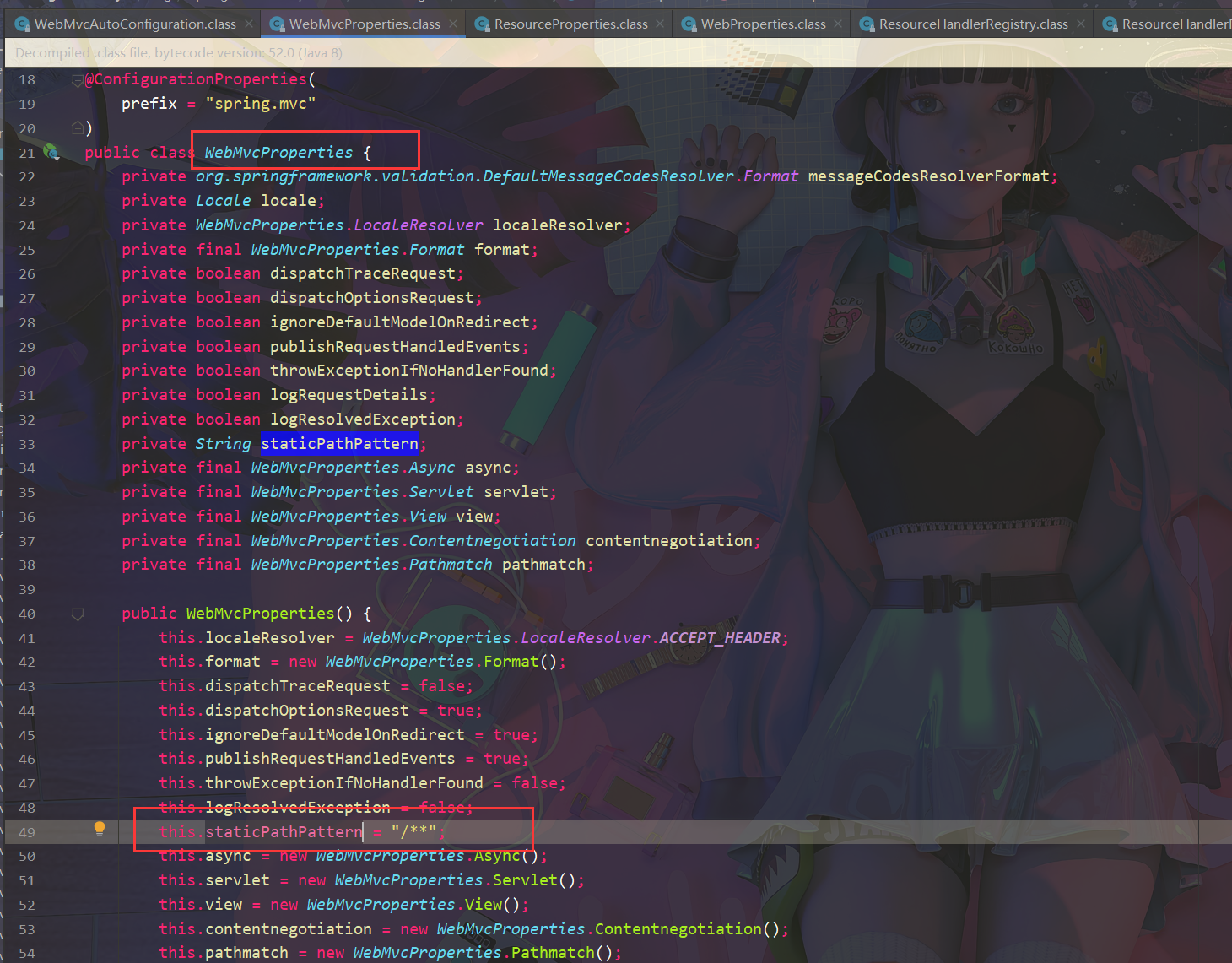Click publishRequestHandledEvents field on line 29

pyautogui.click(x=395, y=347)
